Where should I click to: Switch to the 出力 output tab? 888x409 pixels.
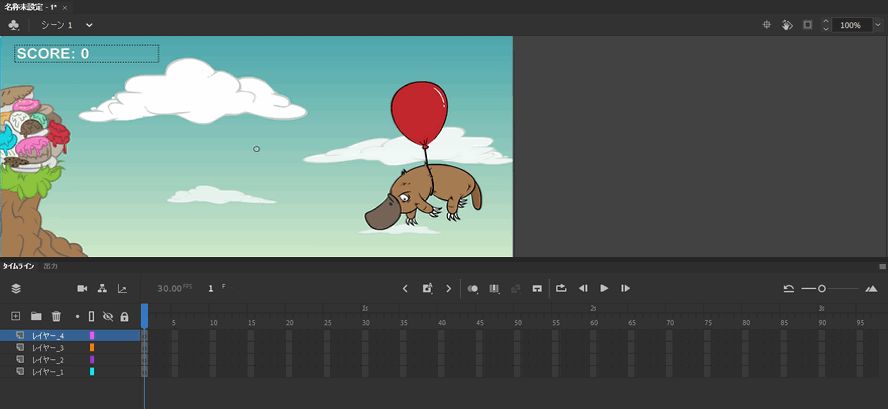pyautogui.click(x=51, y=266)
